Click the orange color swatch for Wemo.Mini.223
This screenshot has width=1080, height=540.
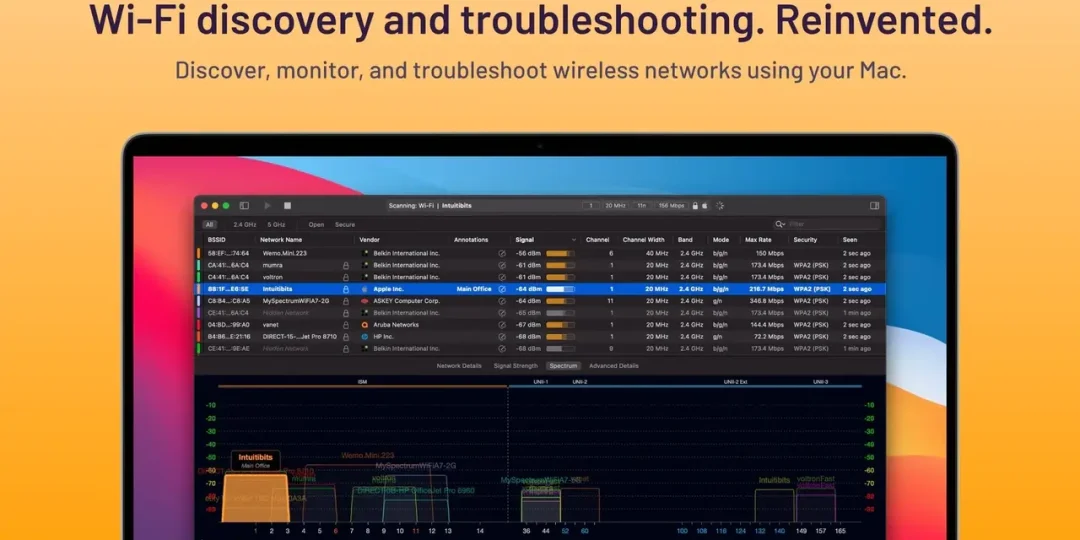coord(198,253)
